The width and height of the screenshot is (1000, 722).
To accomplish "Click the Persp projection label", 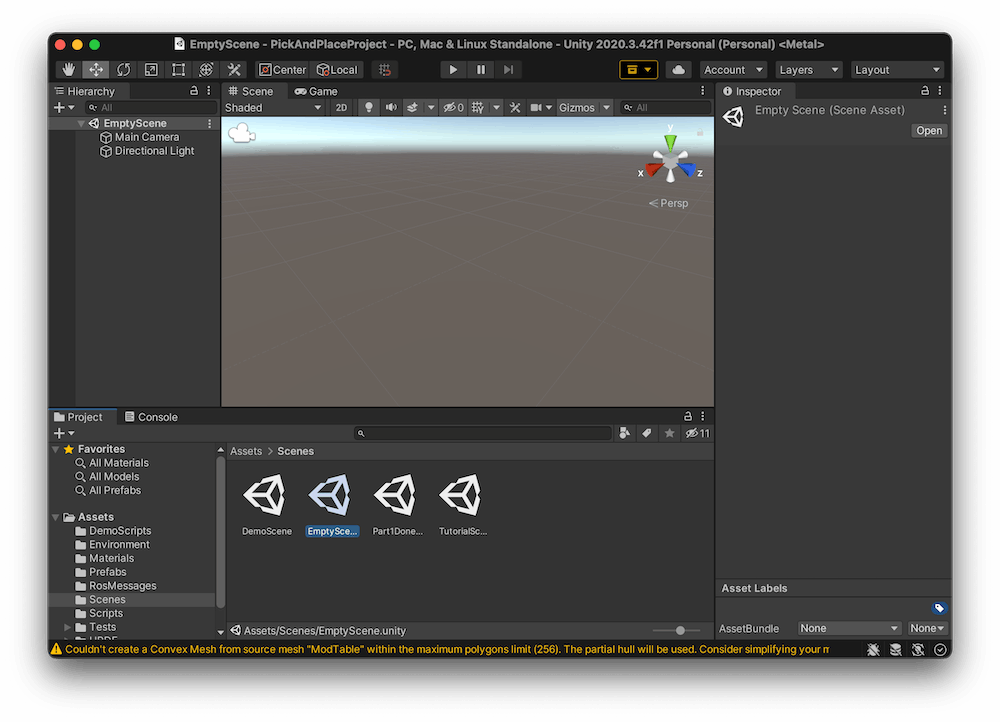I will coord(674,203).
